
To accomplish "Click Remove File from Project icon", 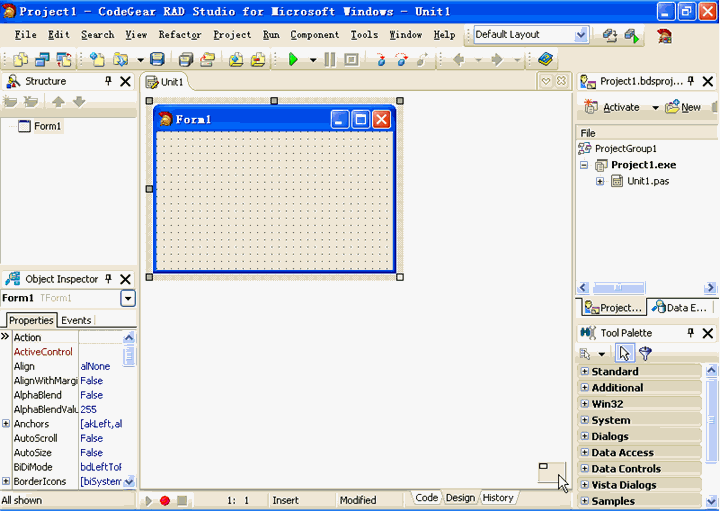I will click(258, 59).
